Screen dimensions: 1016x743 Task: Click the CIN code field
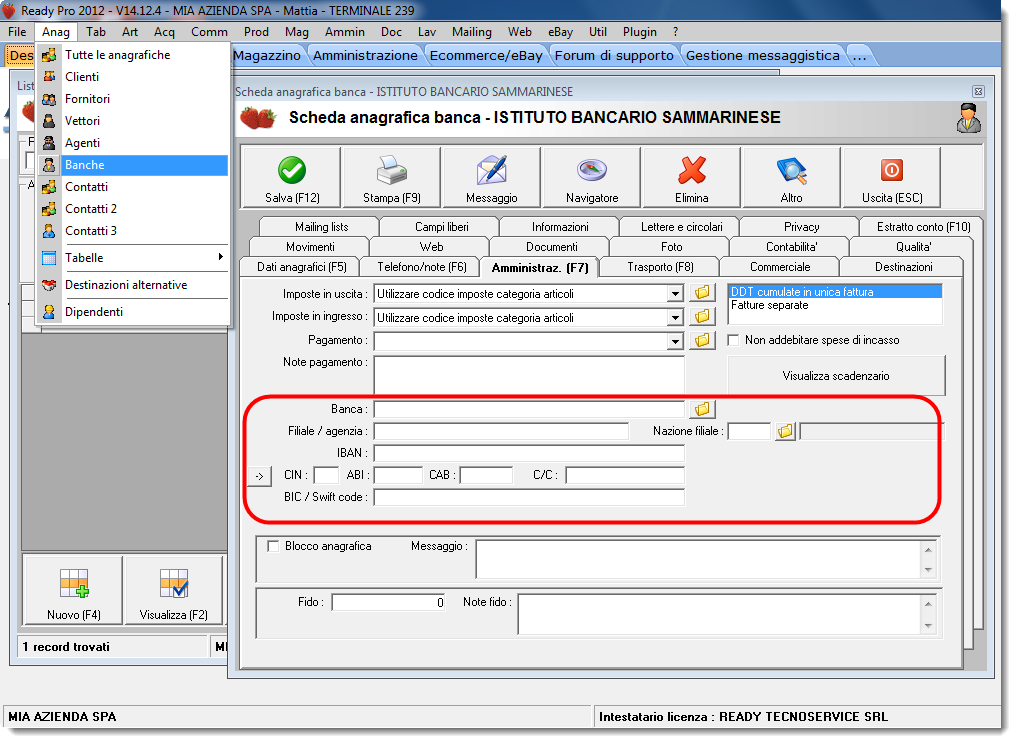(x=326, y=475)
